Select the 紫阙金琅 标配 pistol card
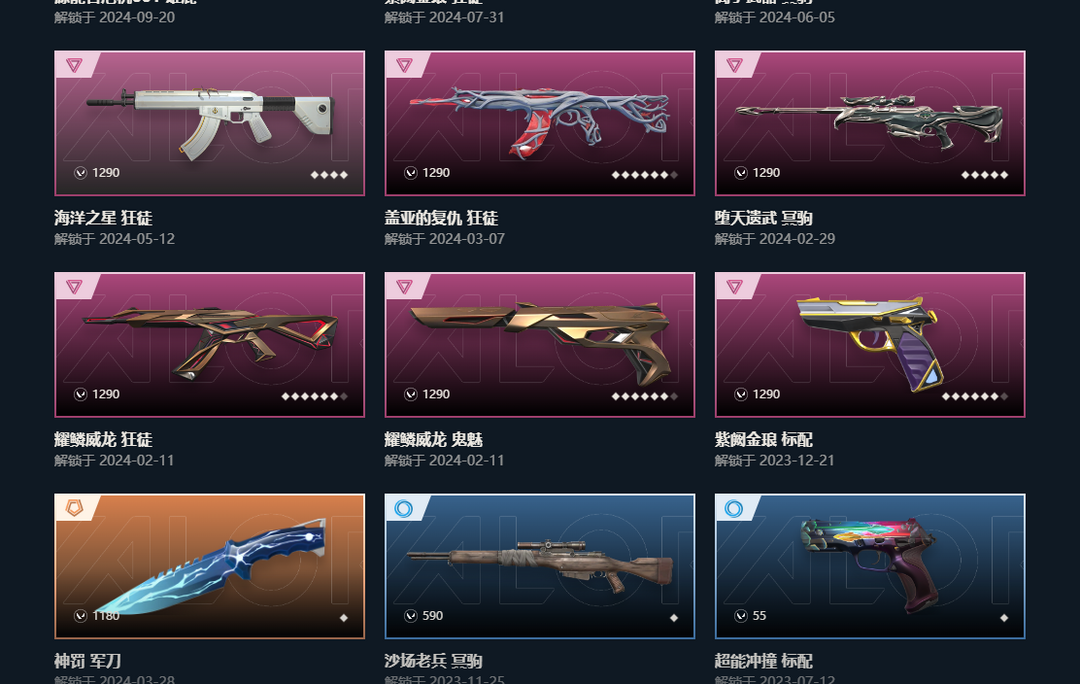This screenshot has height=684, width=1080. (870, 344)
